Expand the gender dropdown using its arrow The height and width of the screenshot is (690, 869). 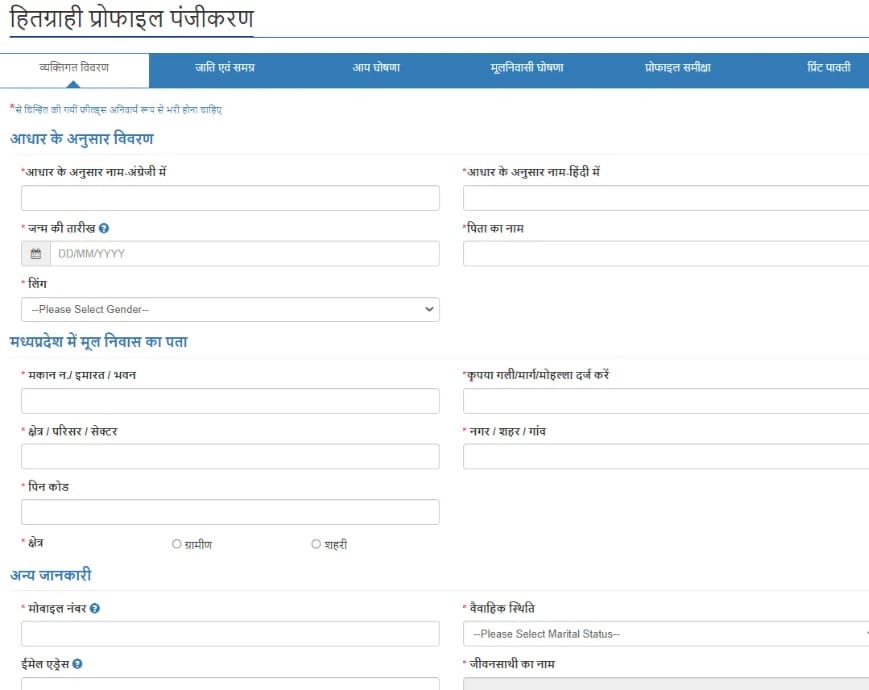click(x=428, y=309)
